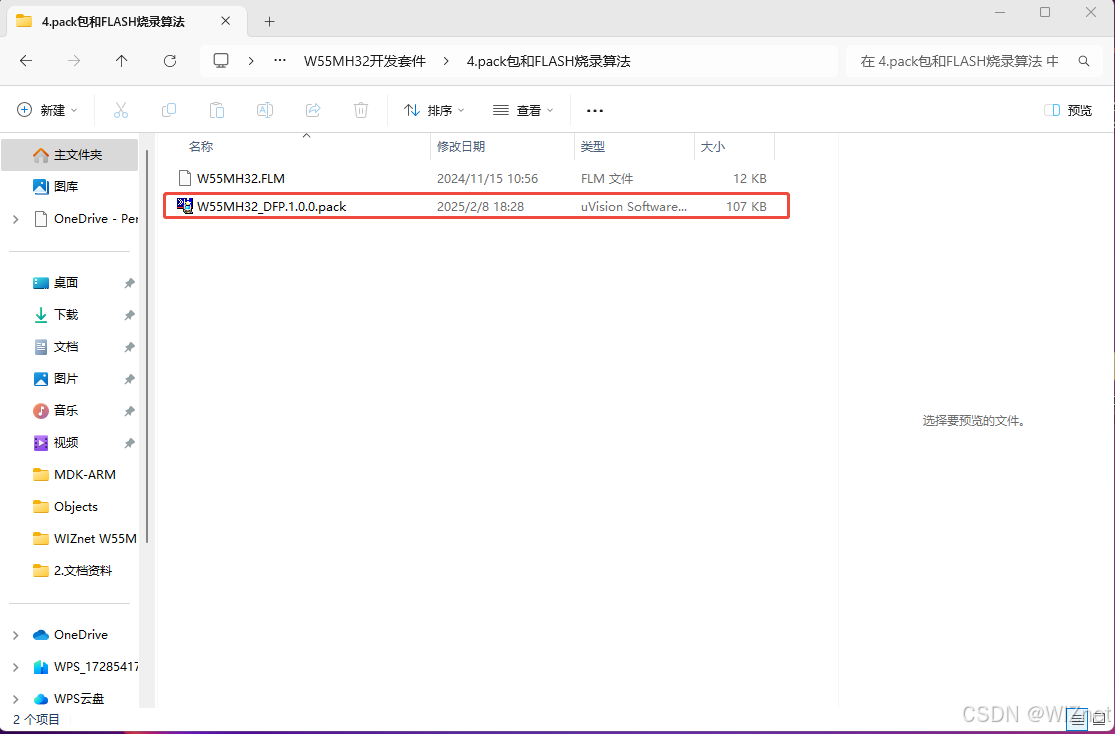
Task: Open W55MH32开发套件 breadcrumb folder
Action: pyautogui.click(x=365, y=61)
